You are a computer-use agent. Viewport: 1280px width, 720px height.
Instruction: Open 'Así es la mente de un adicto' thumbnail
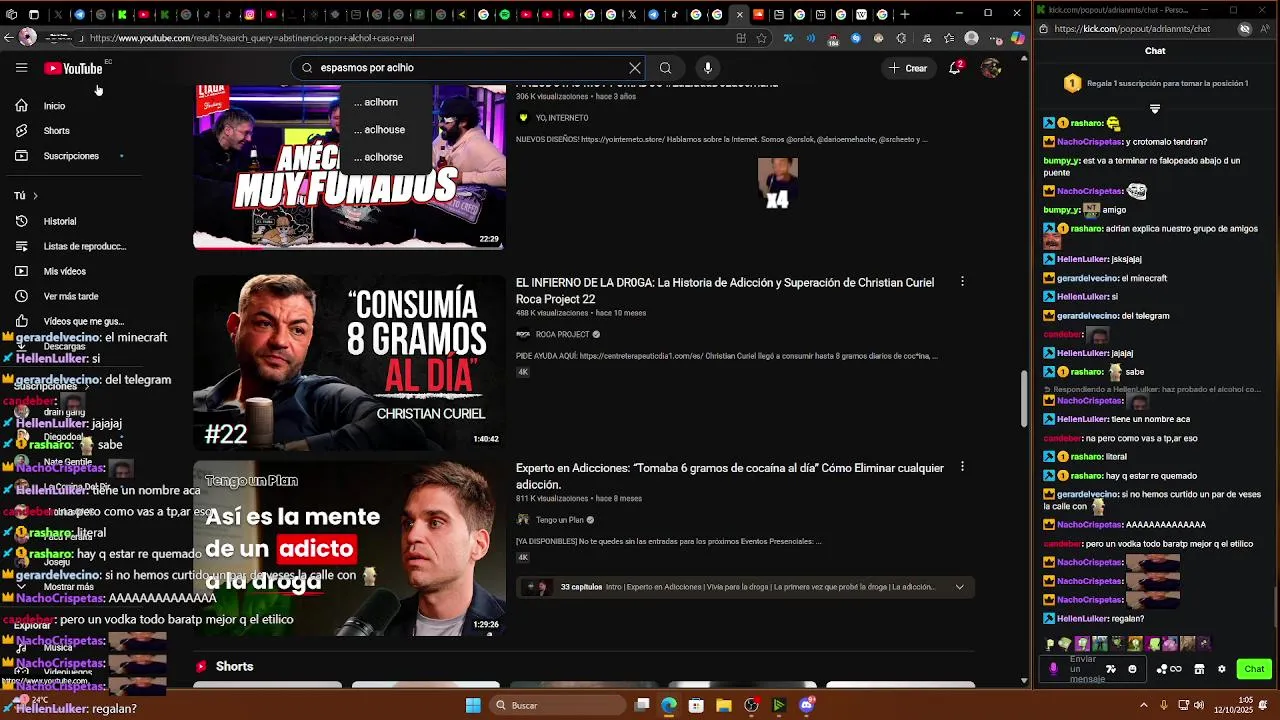349,548
